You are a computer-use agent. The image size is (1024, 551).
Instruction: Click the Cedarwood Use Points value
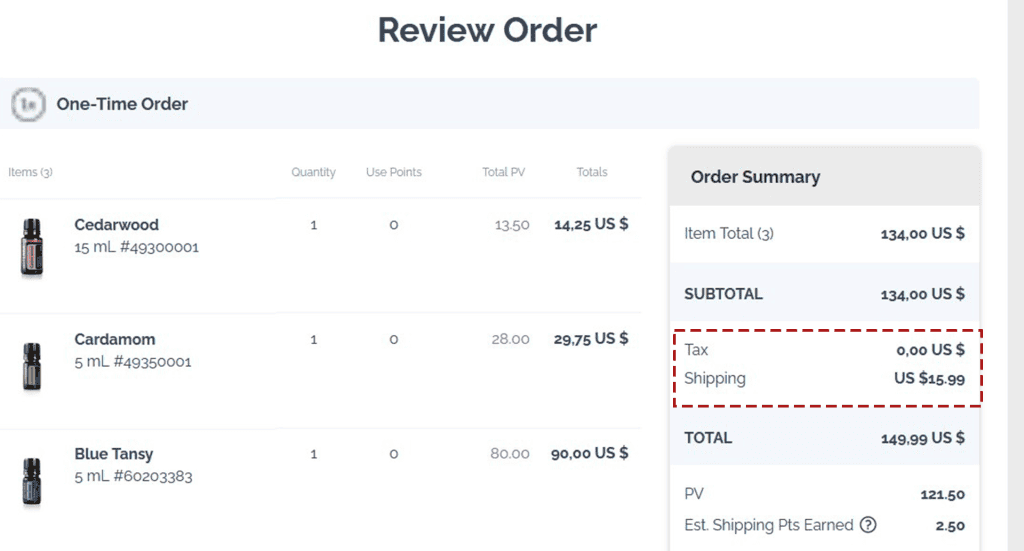click(x=393, y=225)
